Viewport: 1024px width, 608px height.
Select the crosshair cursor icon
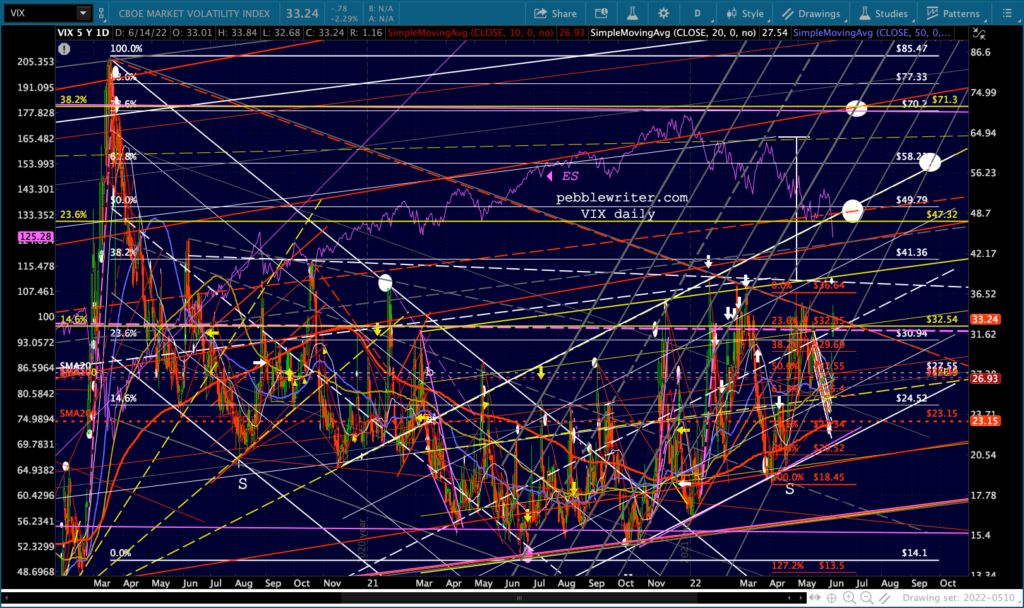point(832,598)
